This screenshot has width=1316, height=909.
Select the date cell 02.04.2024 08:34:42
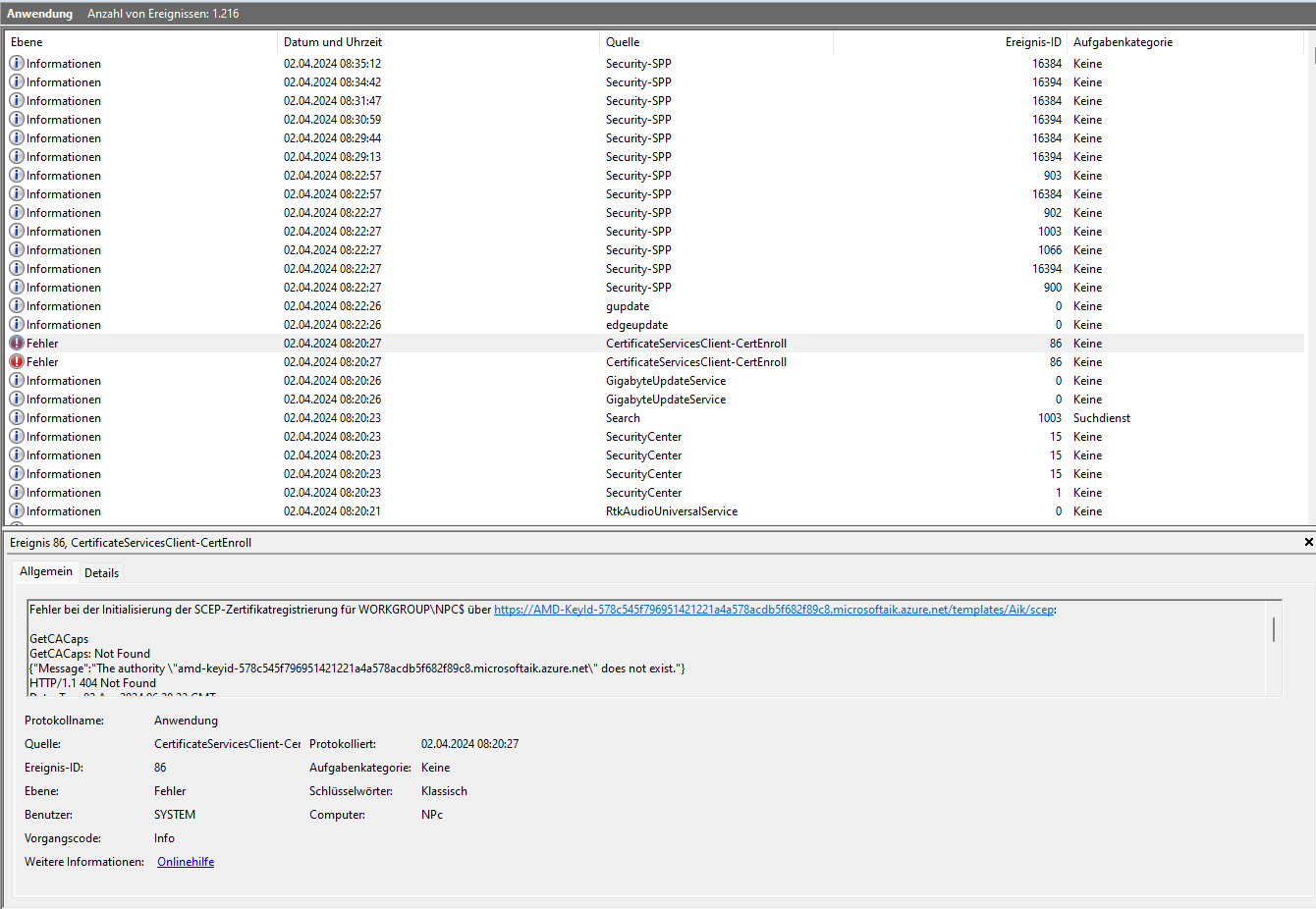click(x=332, y=82)
